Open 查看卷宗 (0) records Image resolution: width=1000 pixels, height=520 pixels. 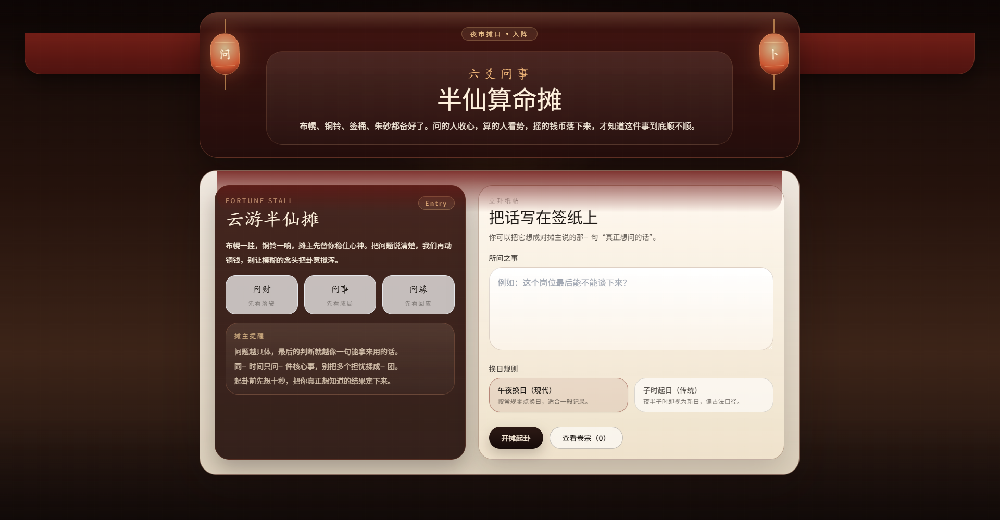[585, 438]
